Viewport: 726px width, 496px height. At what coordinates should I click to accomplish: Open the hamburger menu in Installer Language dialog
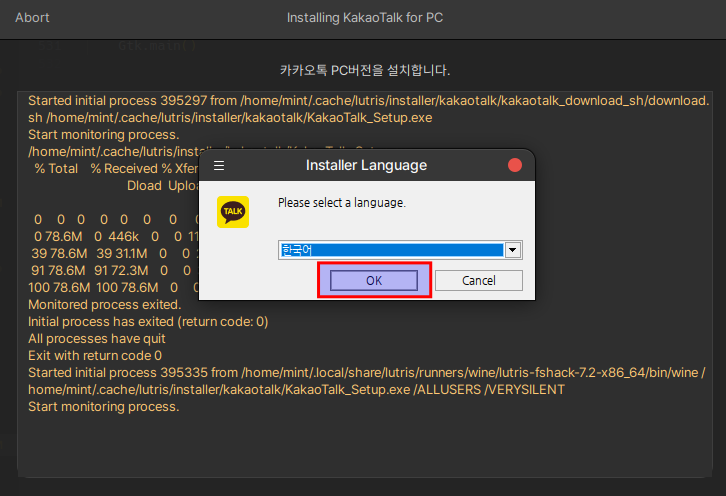pos(219,165)
